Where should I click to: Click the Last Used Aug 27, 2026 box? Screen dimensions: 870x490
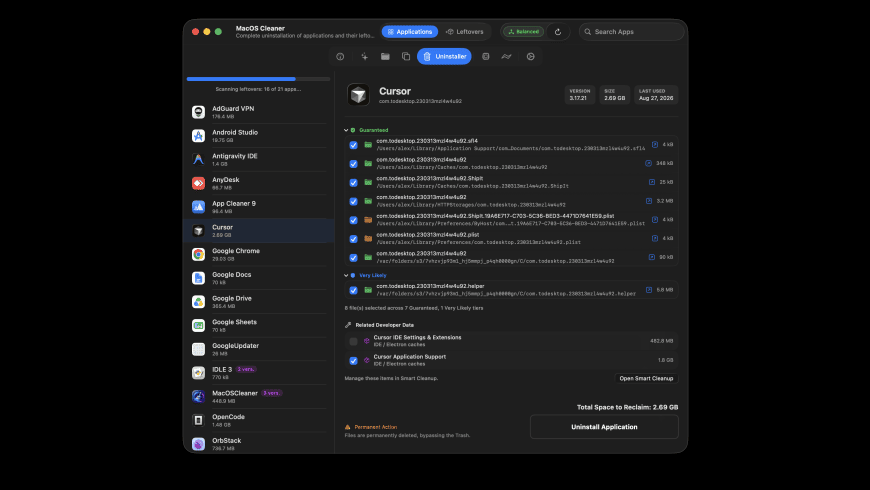pos(656,94)
